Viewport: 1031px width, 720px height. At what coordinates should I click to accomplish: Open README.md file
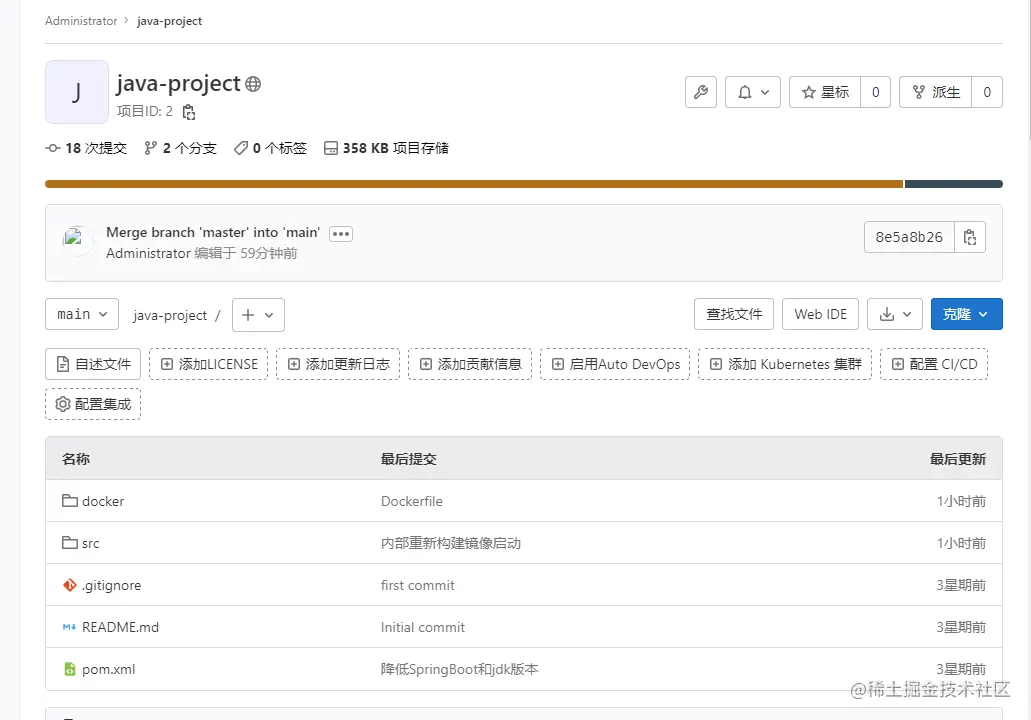click(120, 627)
